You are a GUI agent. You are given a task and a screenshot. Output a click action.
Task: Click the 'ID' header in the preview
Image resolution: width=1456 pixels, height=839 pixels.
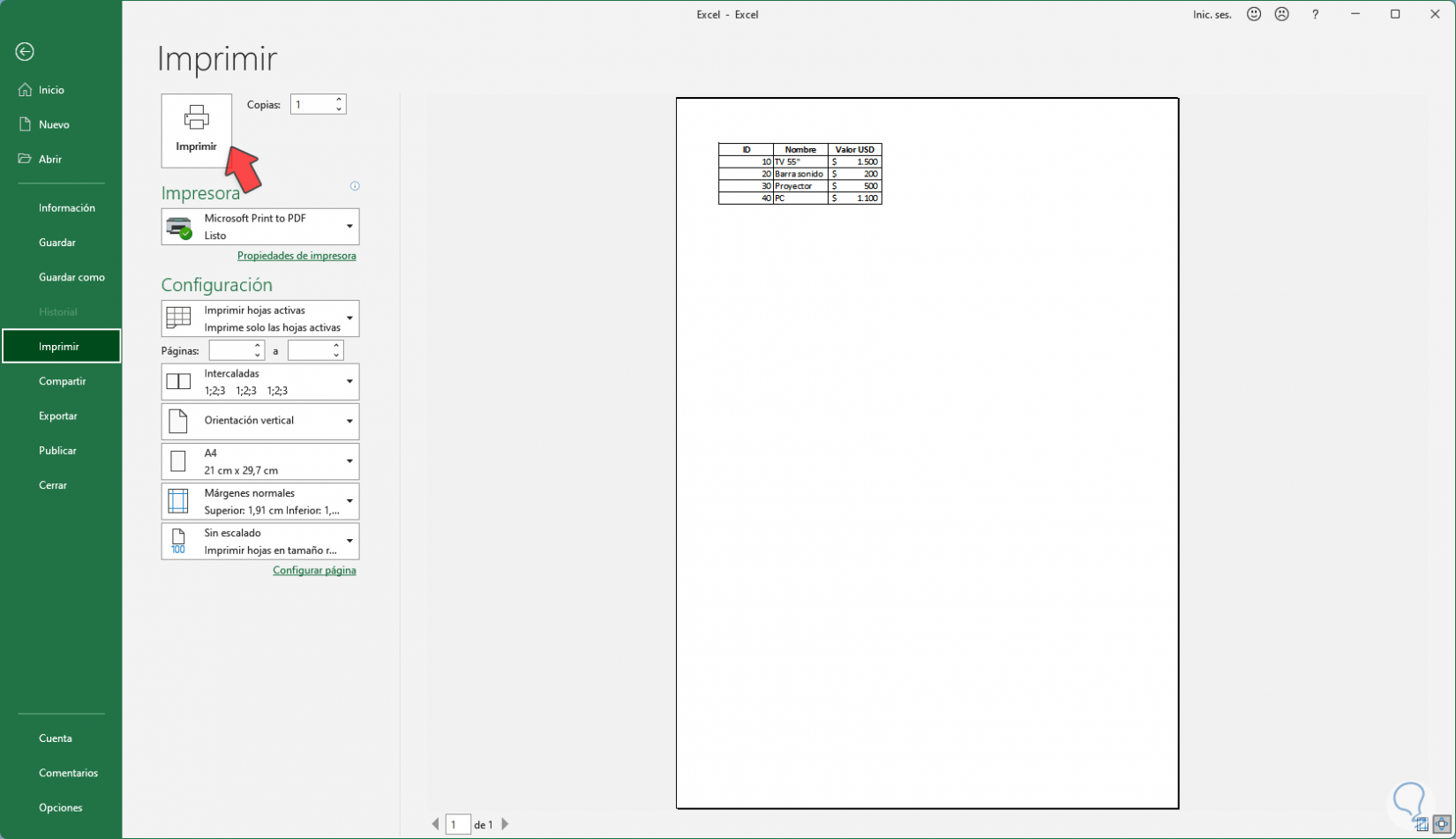point(747,150)
